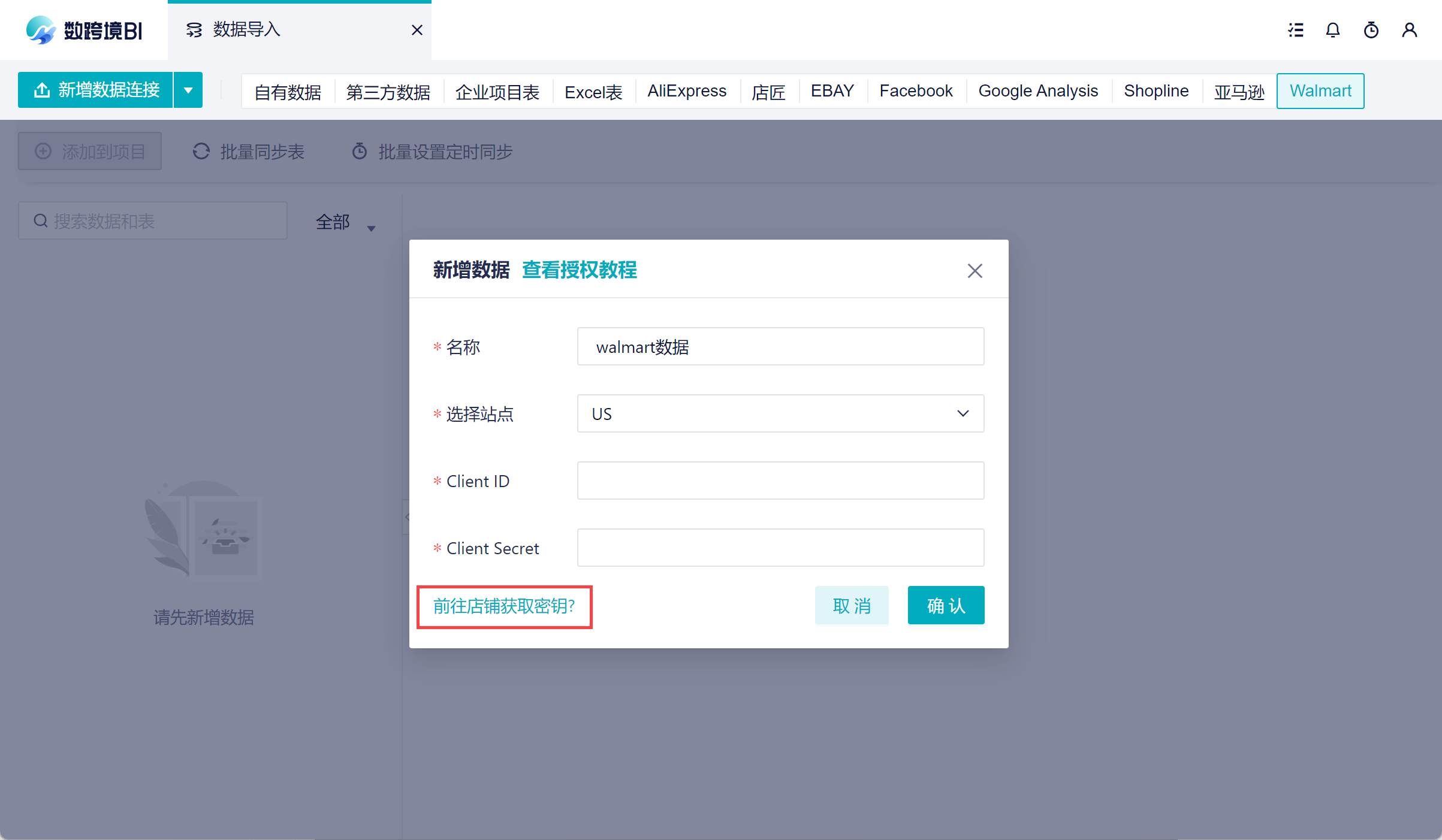Open the user profile icon
The width and height of the screenshot is (1442, 840).
point(1410,30)
